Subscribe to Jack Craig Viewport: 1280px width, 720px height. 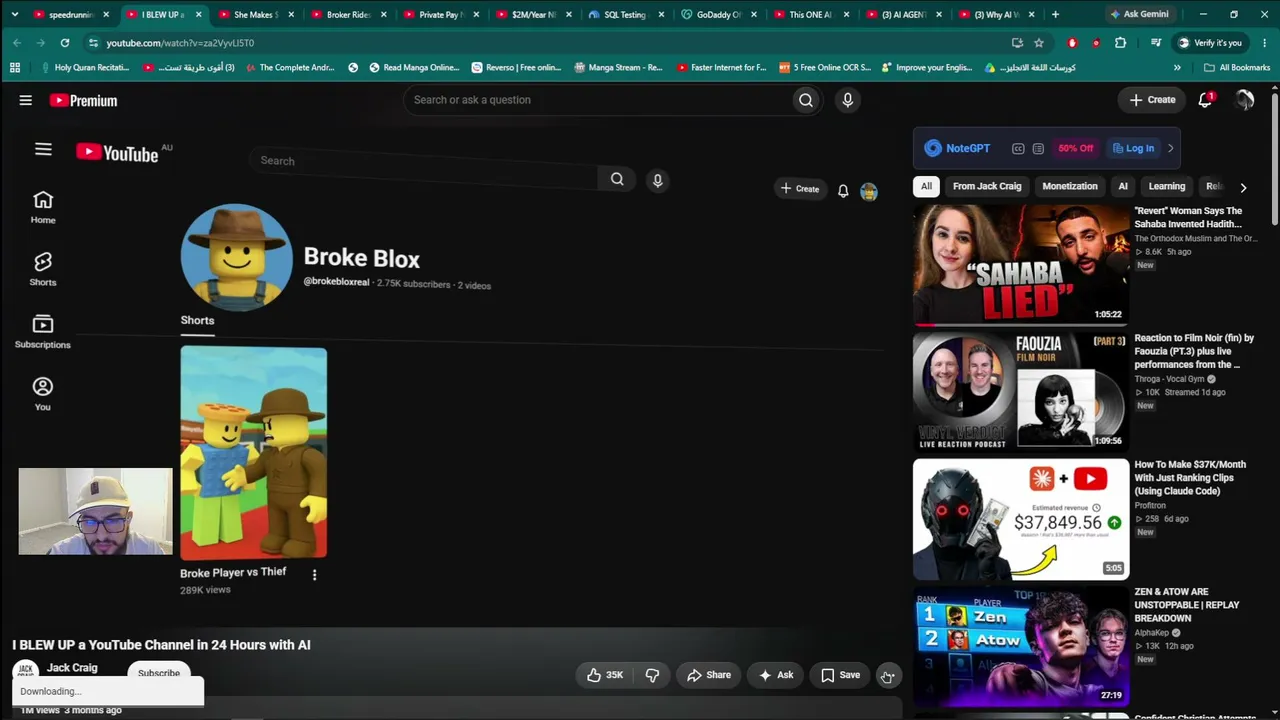point(159,673)
